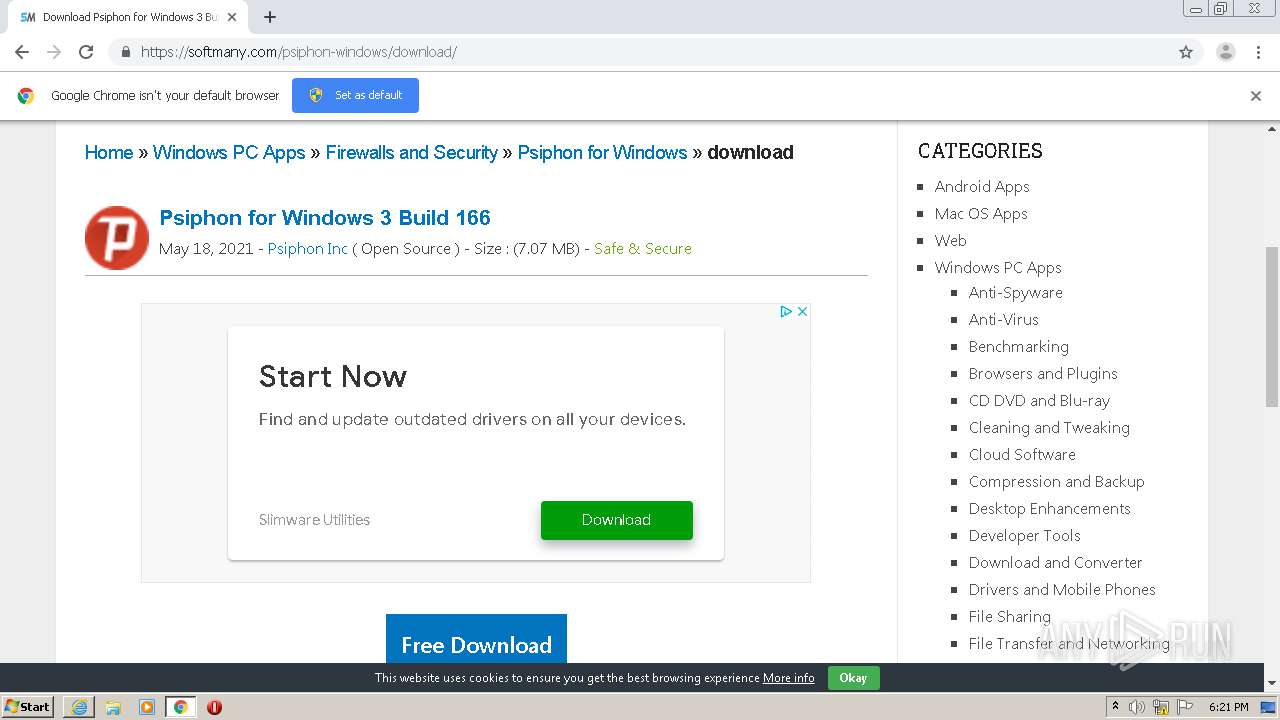Select the Download Psiphon for Windows tab
The height and width of the screenshot is (720, 1280).
tap(130, 17)
